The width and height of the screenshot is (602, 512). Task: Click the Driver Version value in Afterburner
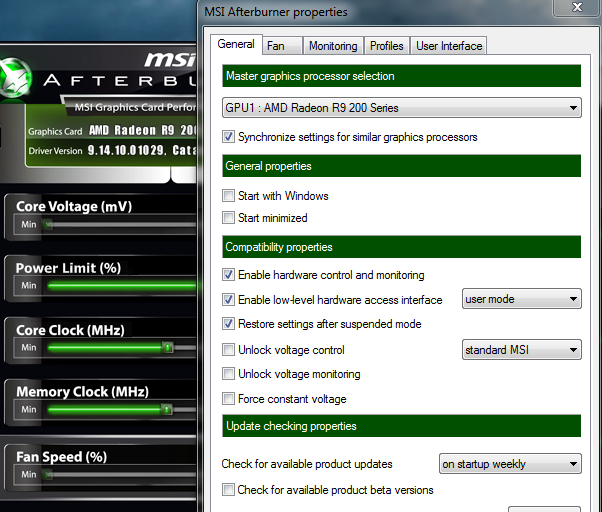tap(142, 150)
